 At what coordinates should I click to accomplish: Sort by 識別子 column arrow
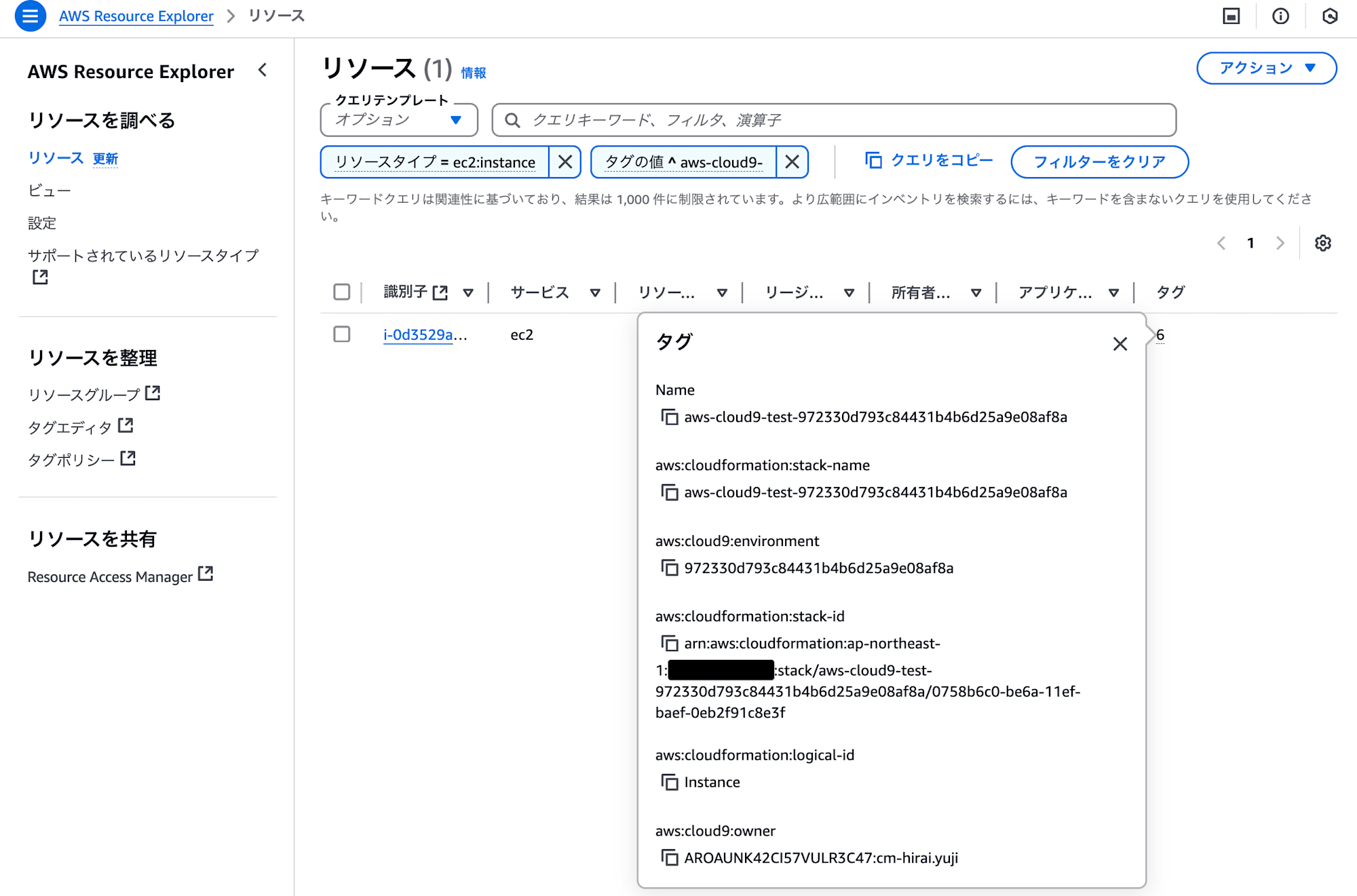click(x=468, y=293)
